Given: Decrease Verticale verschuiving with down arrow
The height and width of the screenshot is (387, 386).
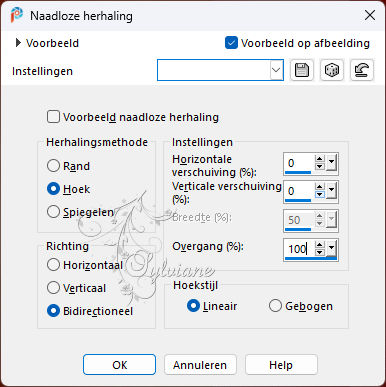Looking at the screenshot, I should (319, 195).
